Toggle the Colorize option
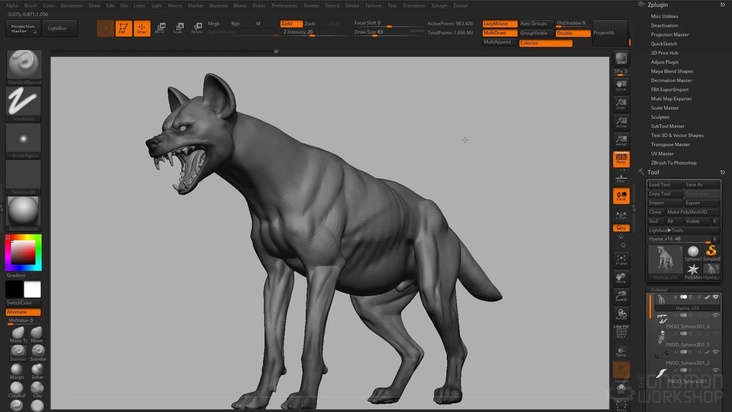732x412 pixels. pyautogui.click(x=545, y=43)
